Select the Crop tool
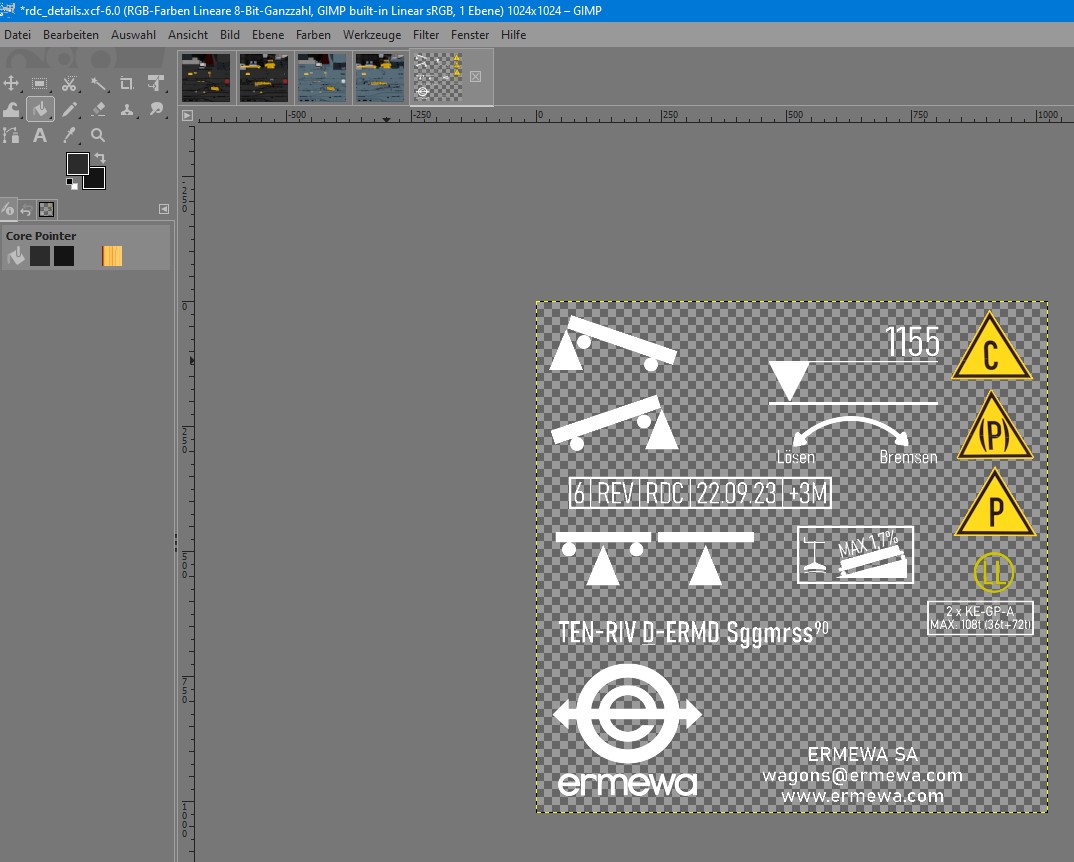Screen dimensions: 1074x862 127,84
